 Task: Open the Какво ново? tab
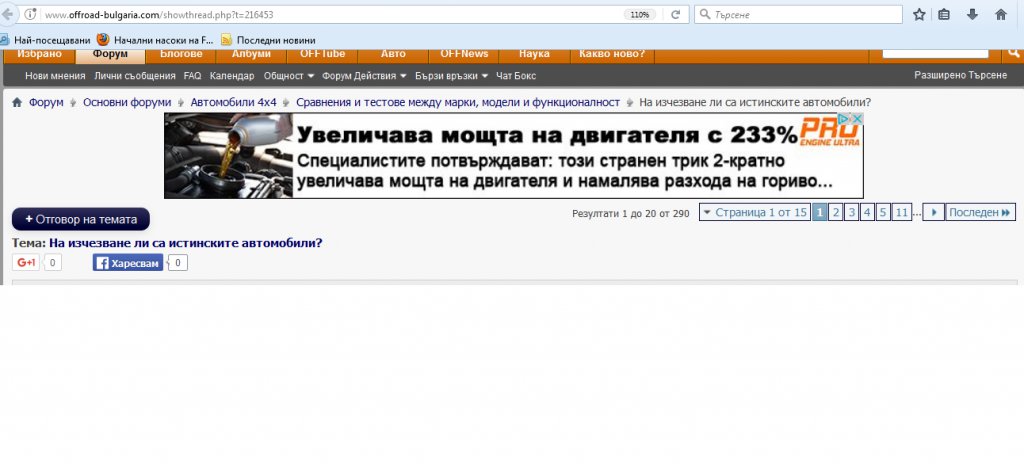coord(612,54)
